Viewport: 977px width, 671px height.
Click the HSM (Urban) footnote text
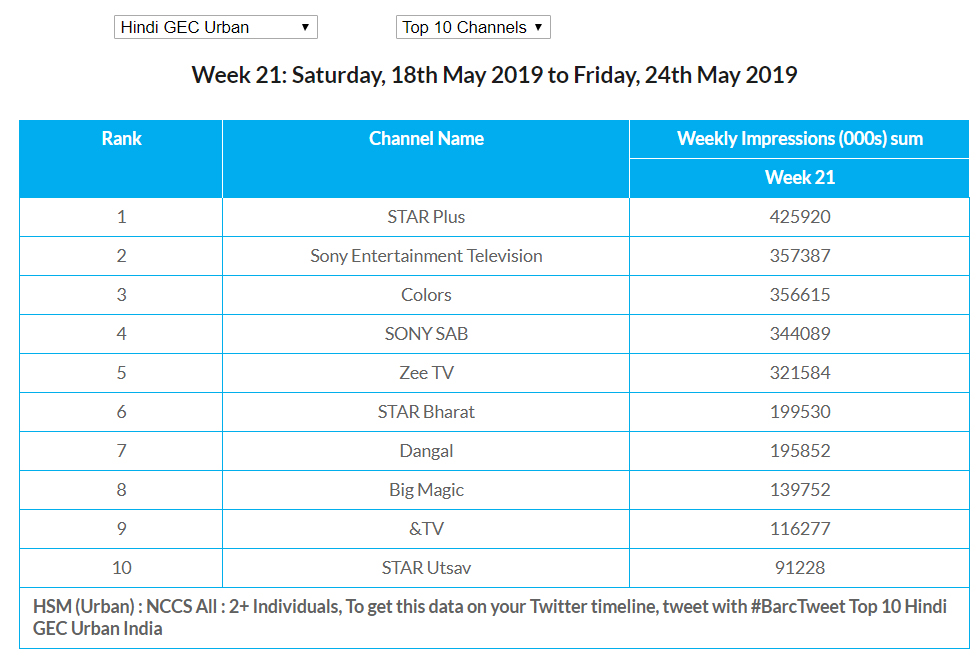pos(490,617)
